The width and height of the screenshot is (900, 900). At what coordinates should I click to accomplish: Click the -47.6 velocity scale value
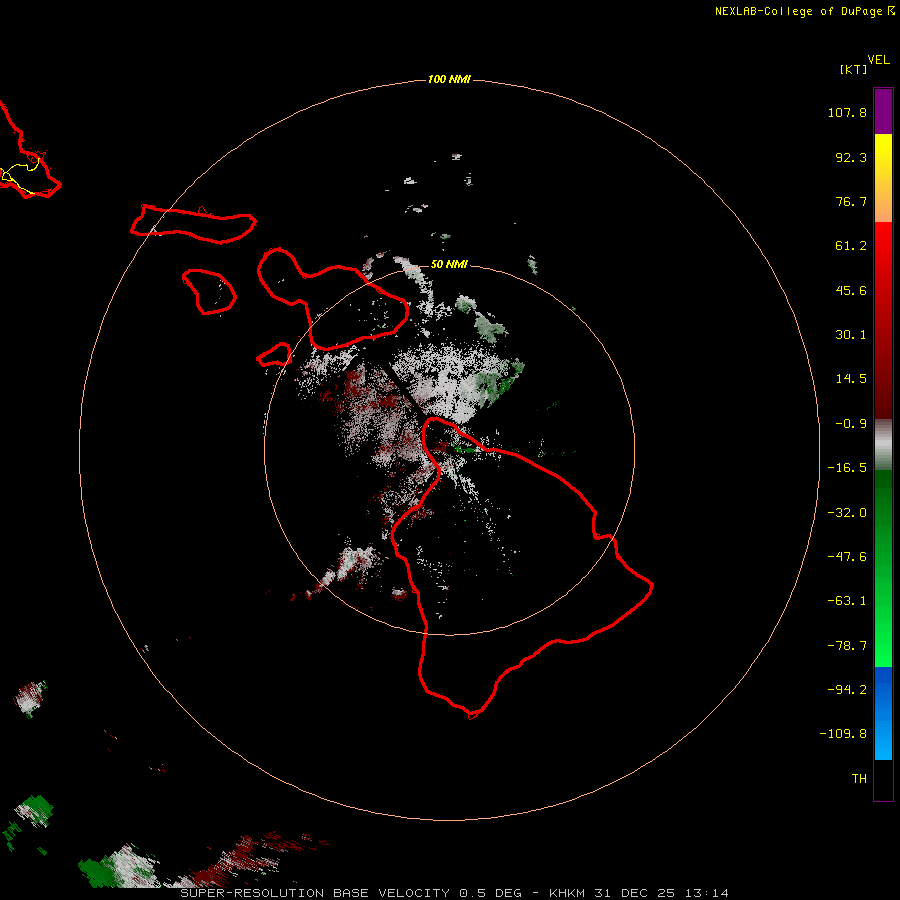click(x=847, y=557)
